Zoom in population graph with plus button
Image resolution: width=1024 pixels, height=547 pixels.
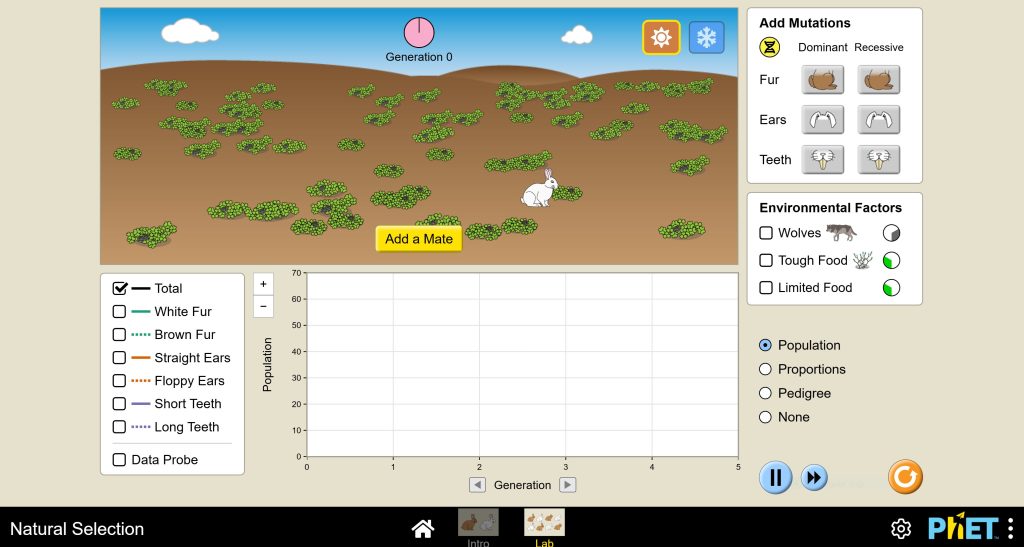(264, 284)
